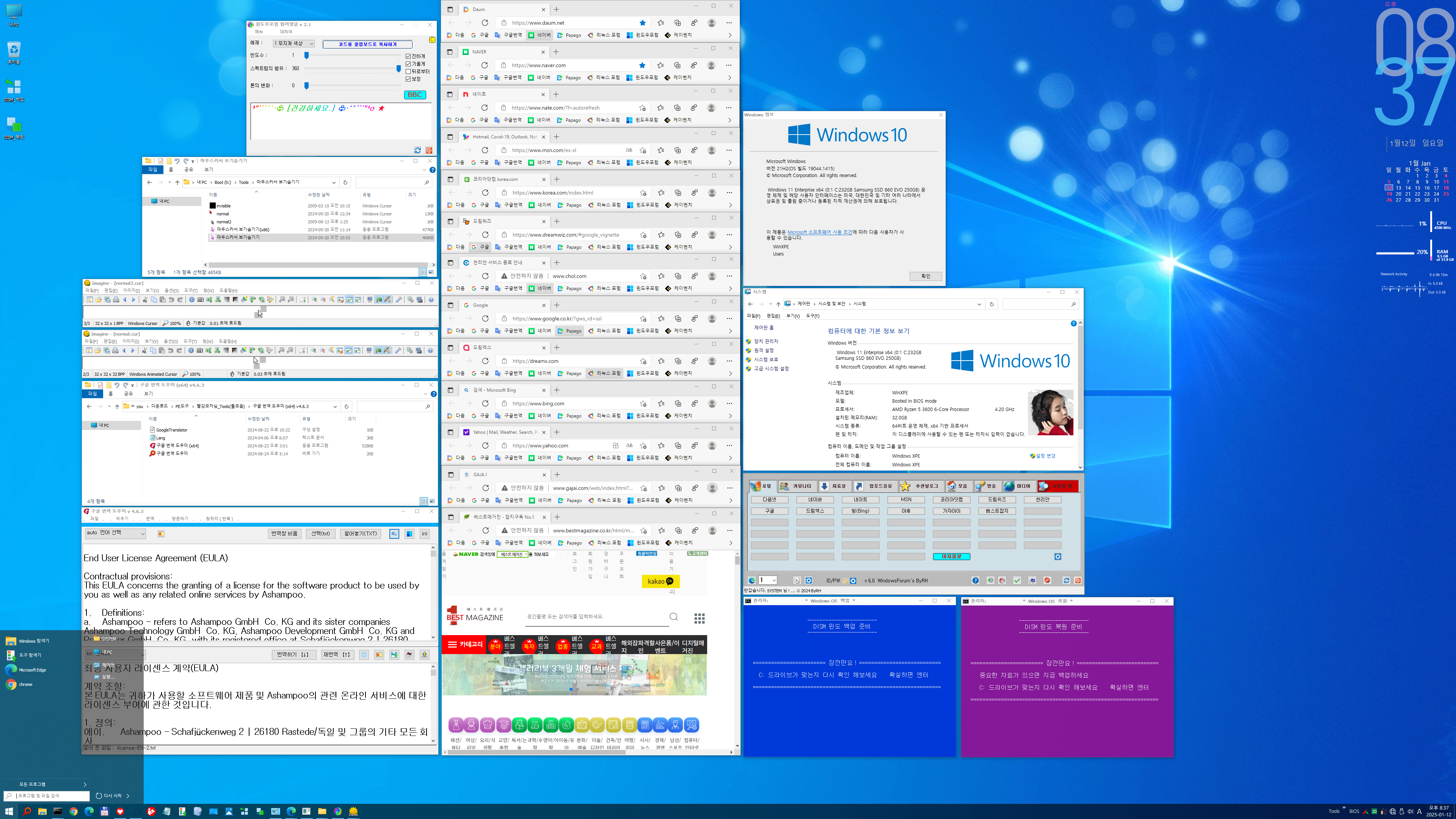Open Microsoft 소프트웨어 사용 조건 link

click(819, 232)
